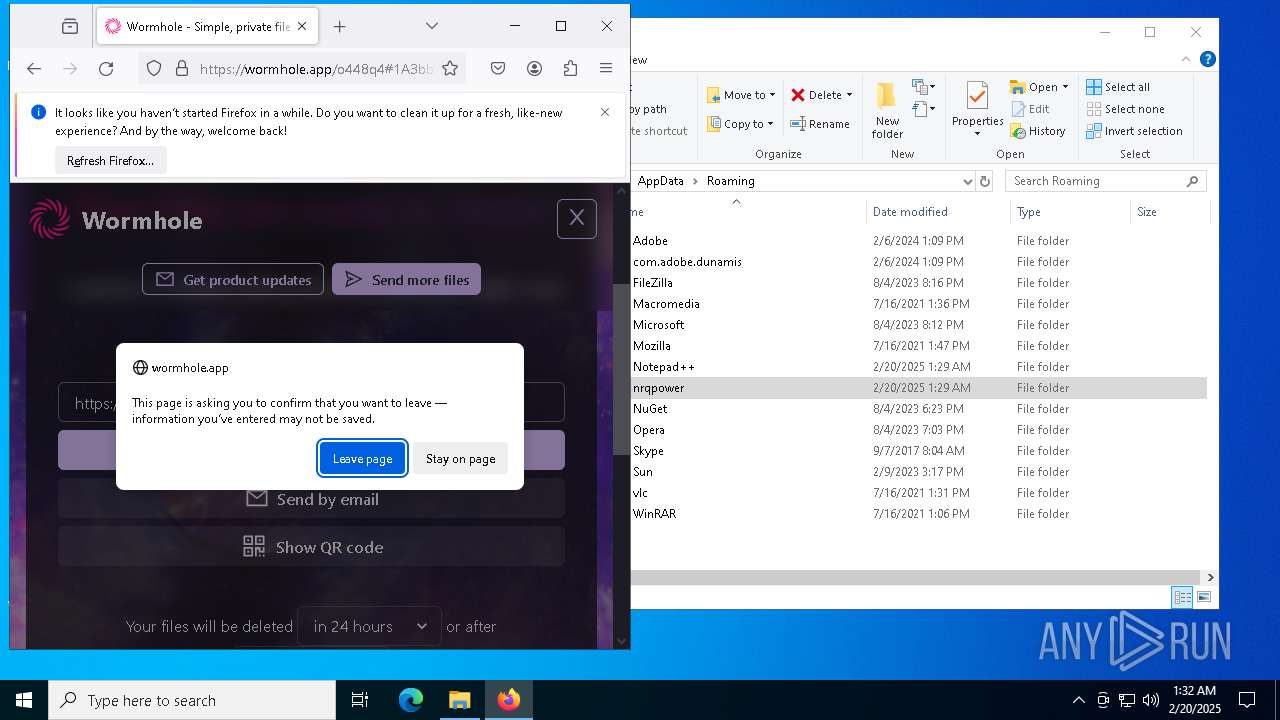The width and height of the screenshot is (1280, 720).
Task: Open Move to dropdown in Explorer
Action: coord(741,95)
